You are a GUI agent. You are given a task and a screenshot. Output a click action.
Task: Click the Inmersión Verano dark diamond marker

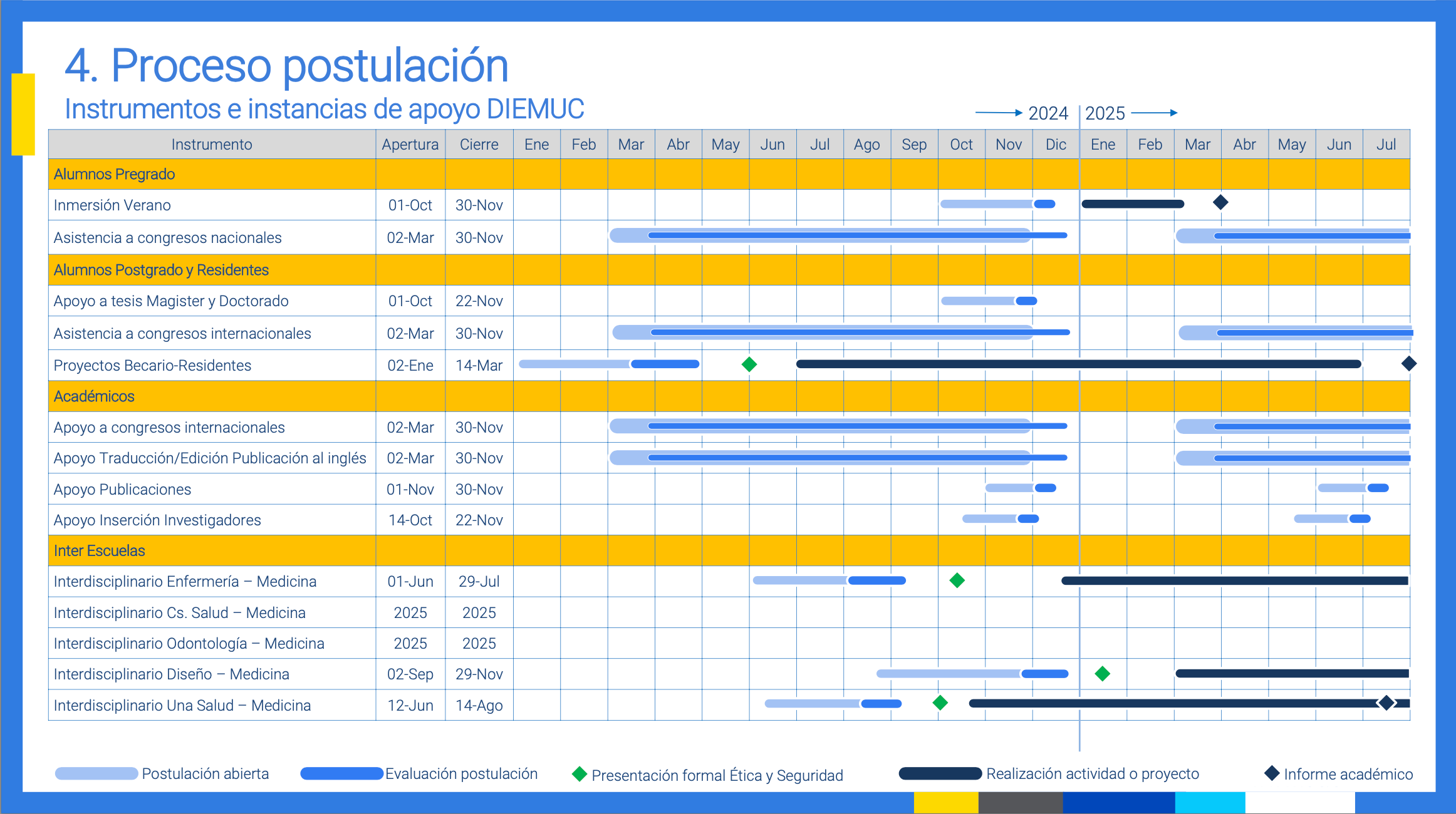1220,202
